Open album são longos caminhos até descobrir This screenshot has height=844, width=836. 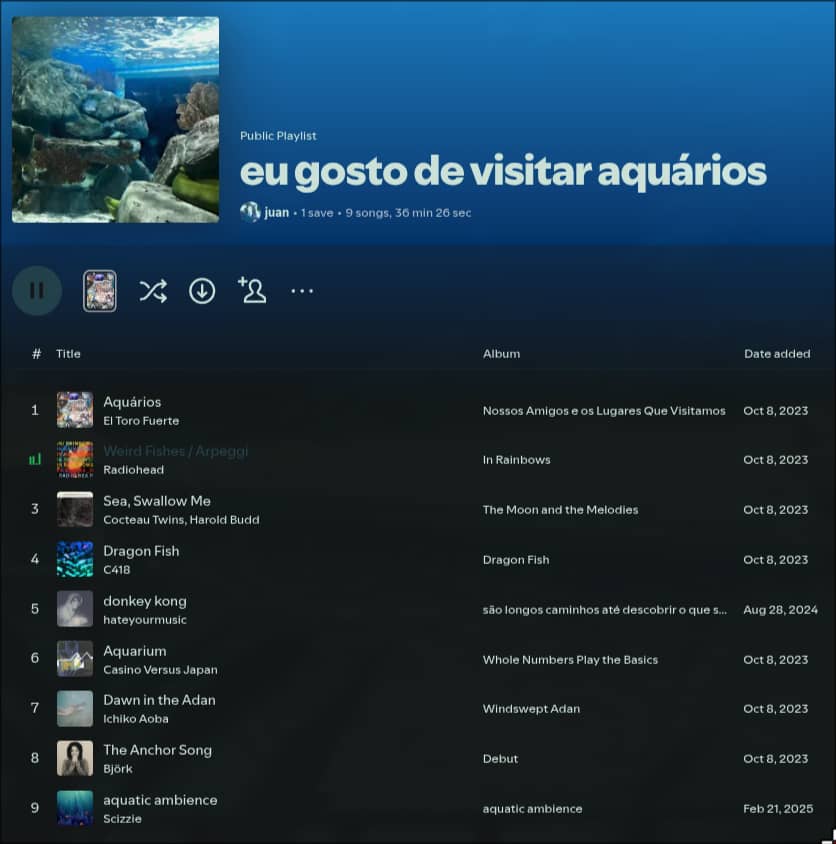[605, 610]
